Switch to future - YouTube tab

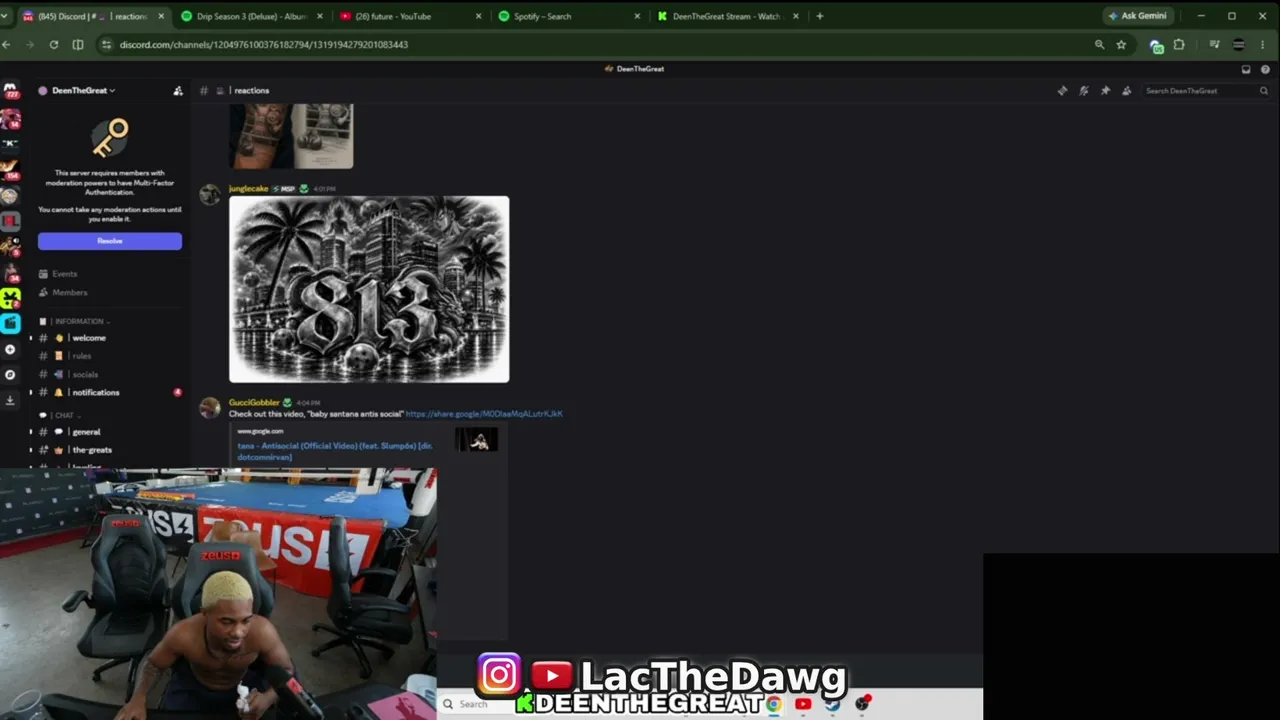point(412,16)
